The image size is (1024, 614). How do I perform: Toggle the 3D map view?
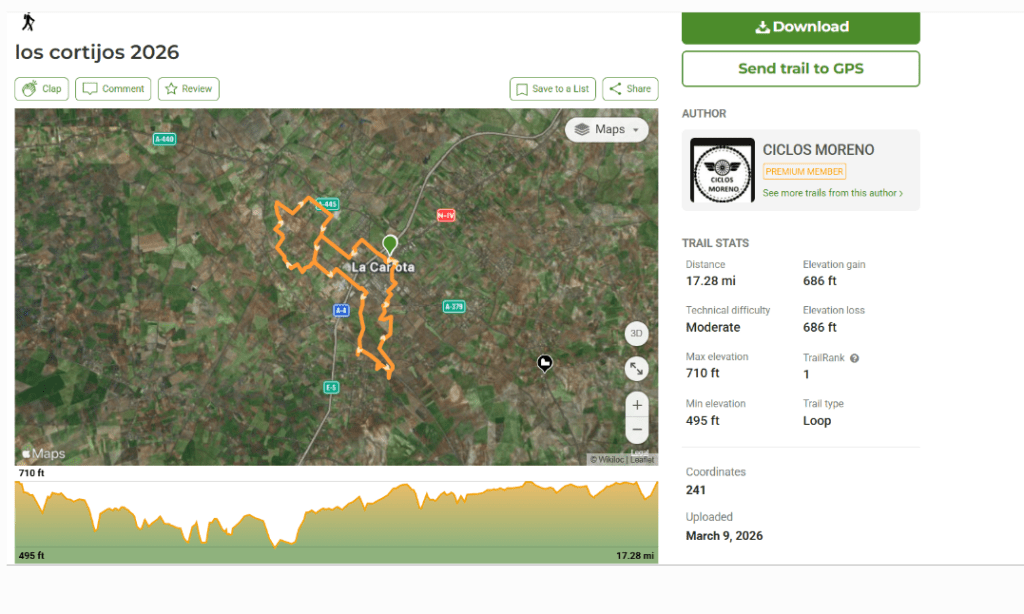pyautogui.click(x=637, y=334)
